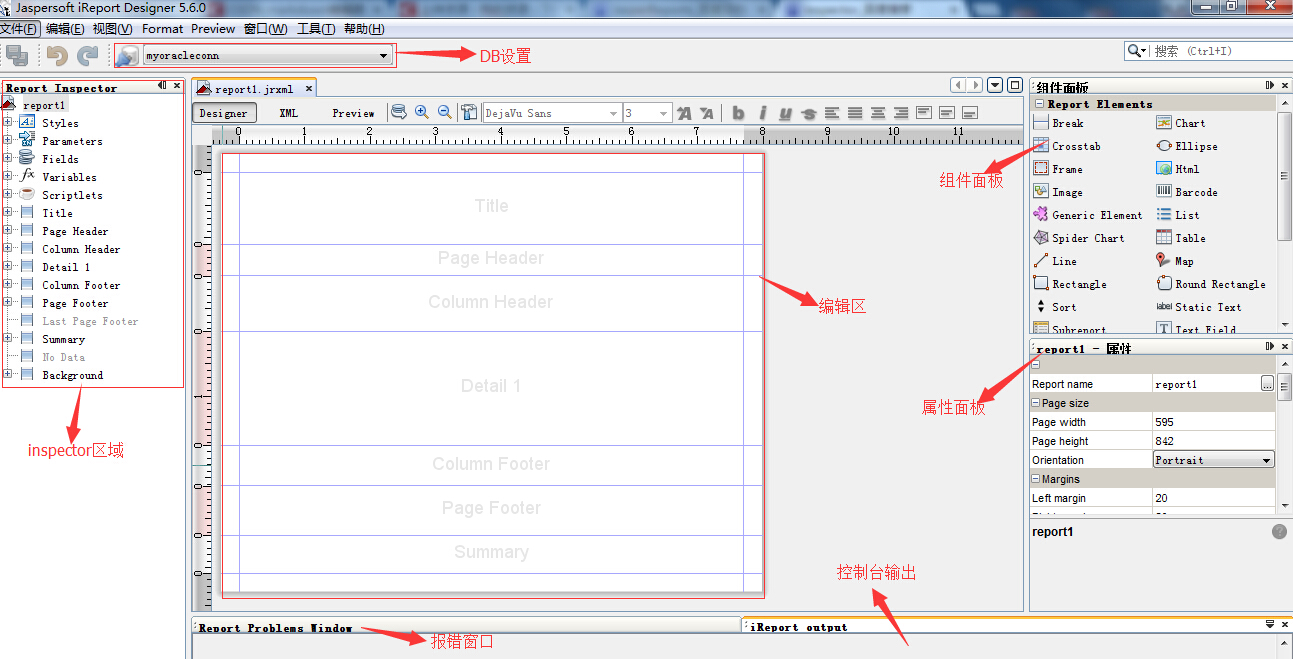Click the Page width value field
The height and width of the screenshot is (659, 1293).
pos(1214,422)
